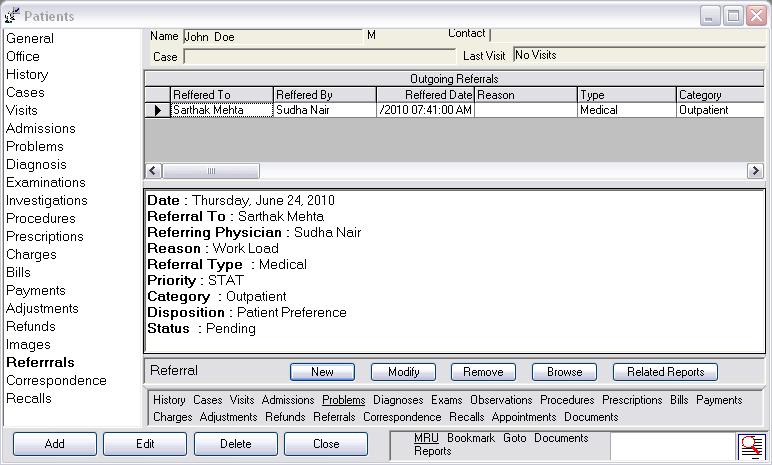Click the Add button
This screenshot has height=465, width=772.
[x=55, y=444]
